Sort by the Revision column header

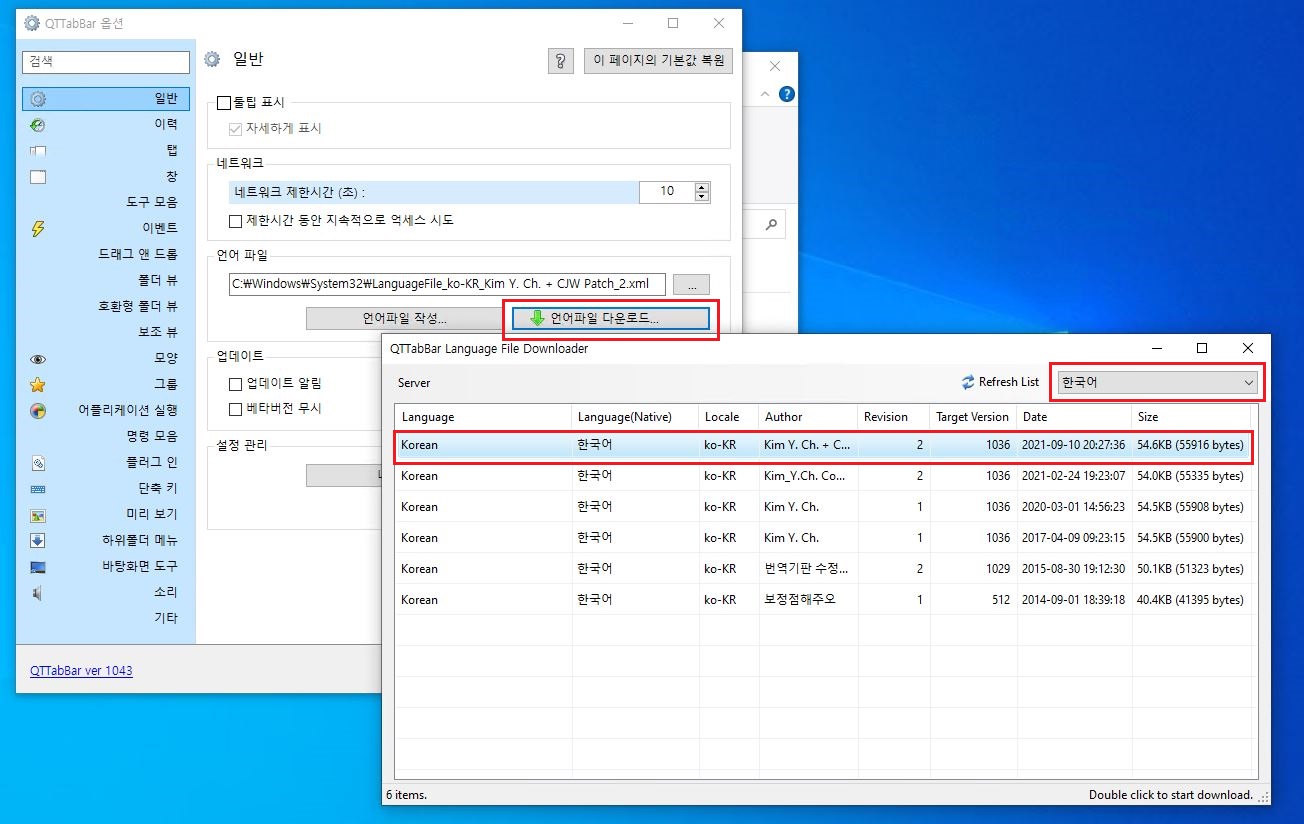tap(893, 417)
